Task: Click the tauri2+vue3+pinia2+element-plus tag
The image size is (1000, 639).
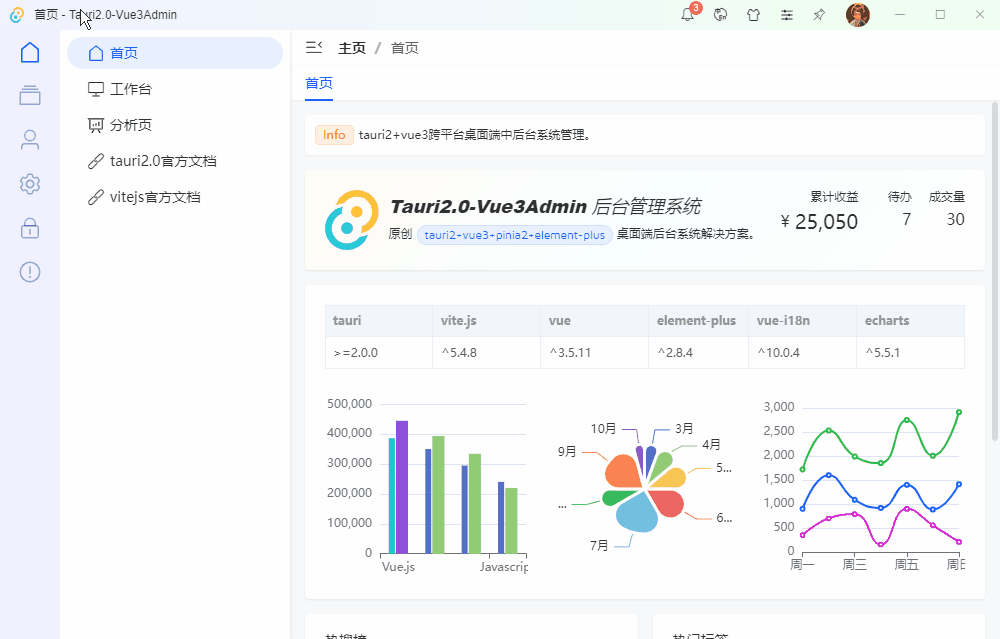Action: point(514,235)
